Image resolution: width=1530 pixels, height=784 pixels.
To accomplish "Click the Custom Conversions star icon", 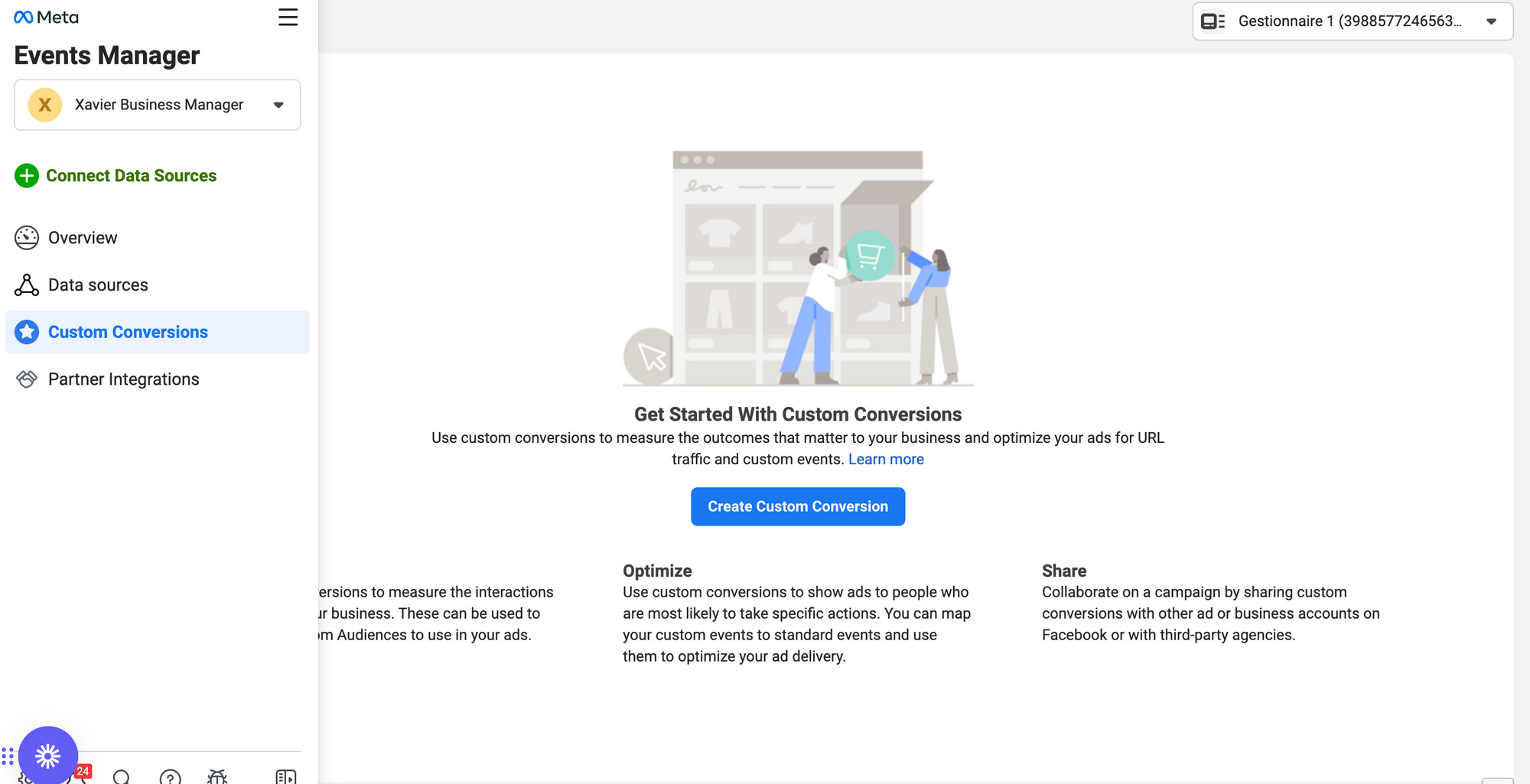I will point(26,332).
